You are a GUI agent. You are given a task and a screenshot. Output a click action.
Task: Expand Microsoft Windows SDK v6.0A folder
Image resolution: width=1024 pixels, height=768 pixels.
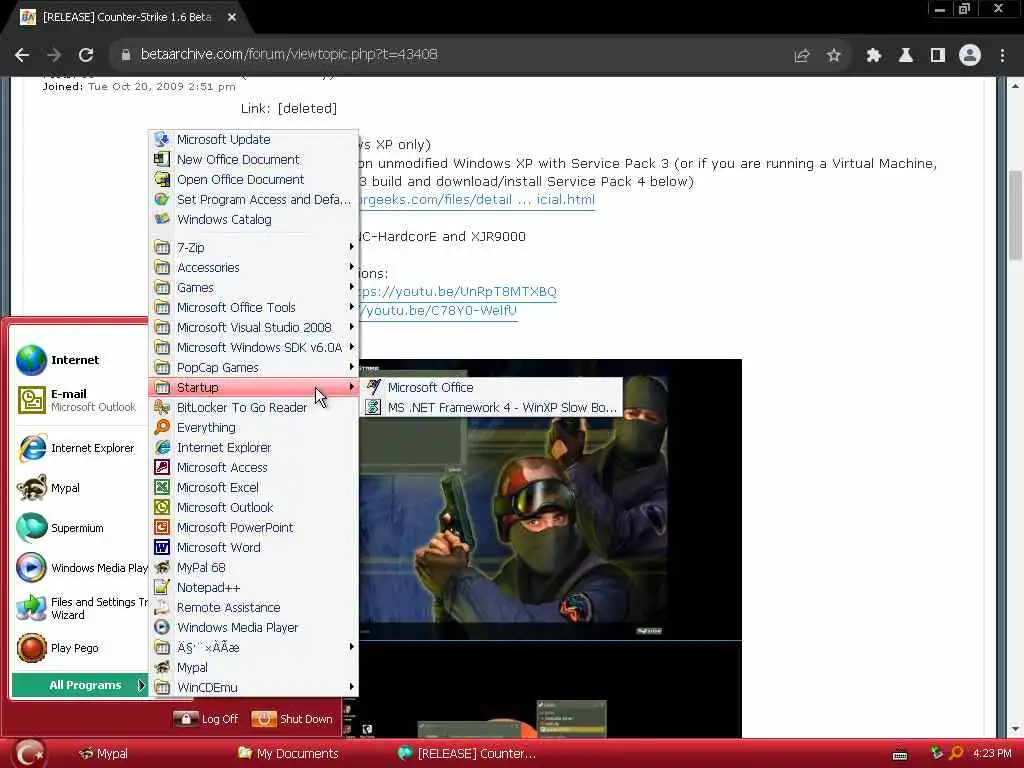click(254, 347)
